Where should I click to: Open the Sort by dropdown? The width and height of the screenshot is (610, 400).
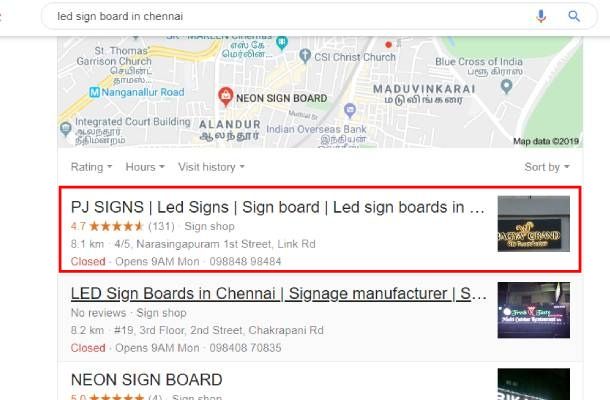pos(547,167)
